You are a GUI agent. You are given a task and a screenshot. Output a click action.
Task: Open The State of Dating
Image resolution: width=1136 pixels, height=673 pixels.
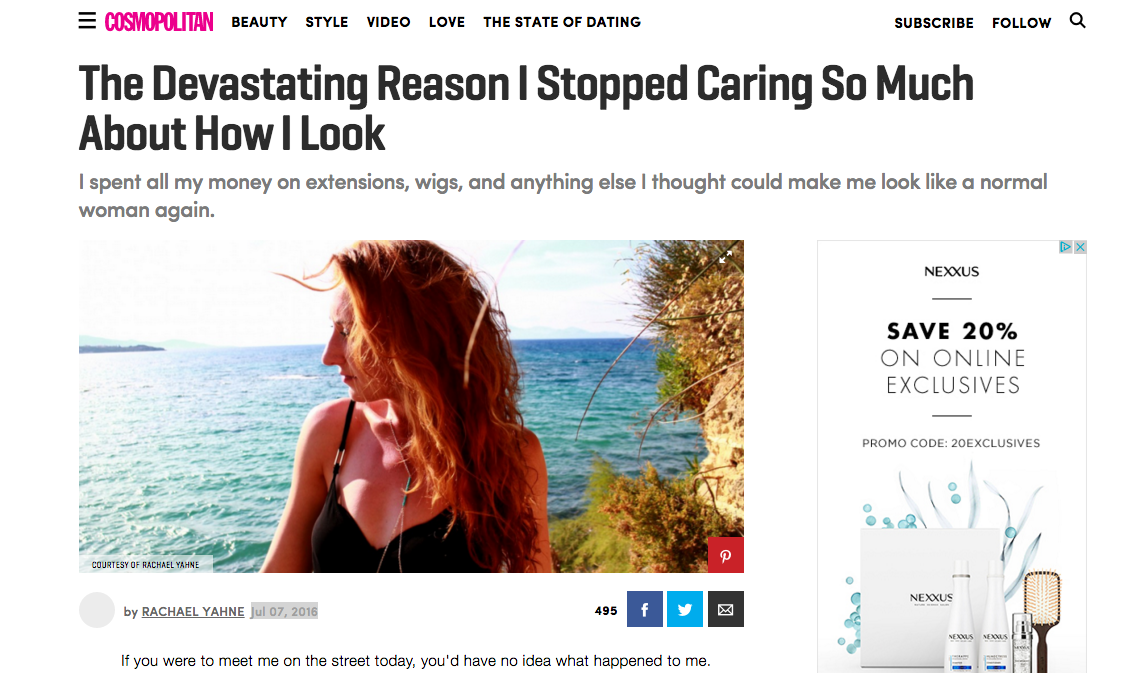562,22
